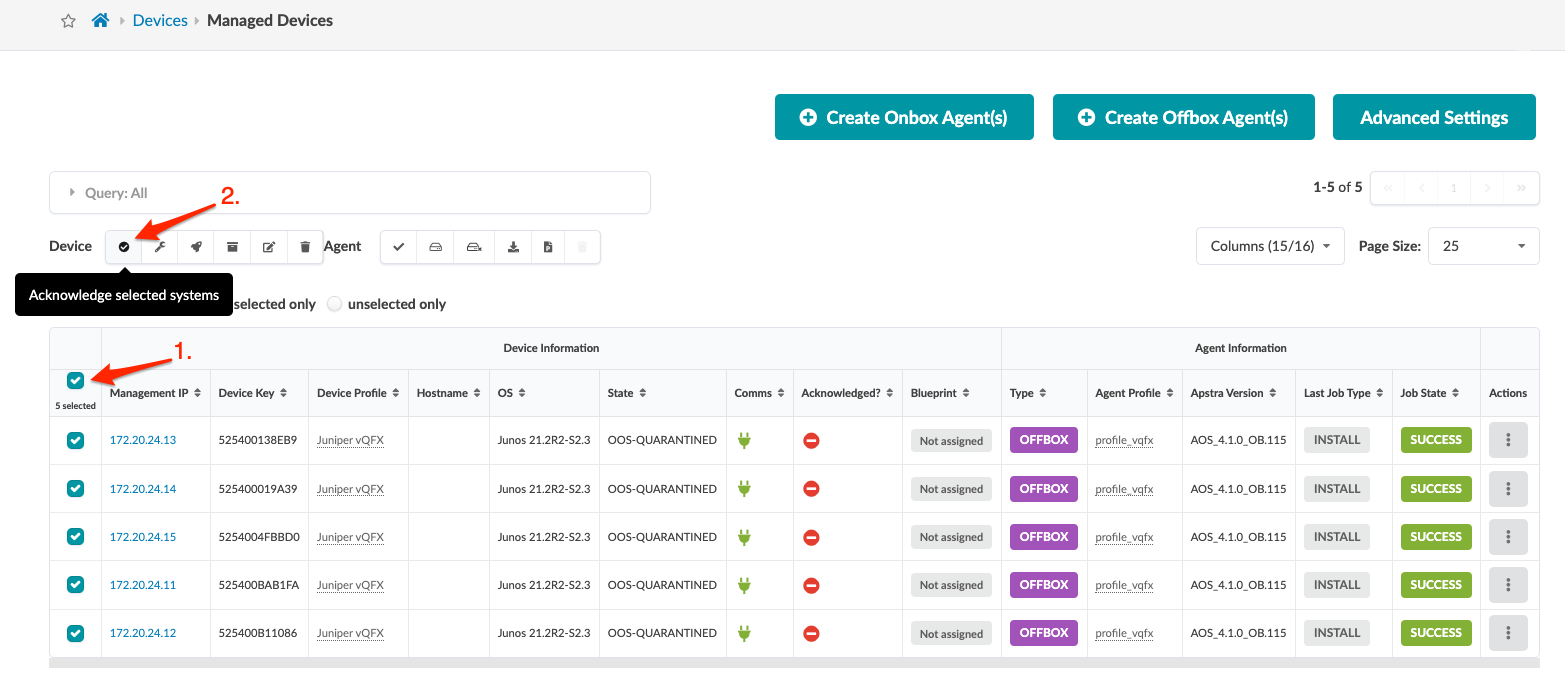Select the 'unselected only' radio button
Screen dimensions: 1565x676
pos(335,304)
